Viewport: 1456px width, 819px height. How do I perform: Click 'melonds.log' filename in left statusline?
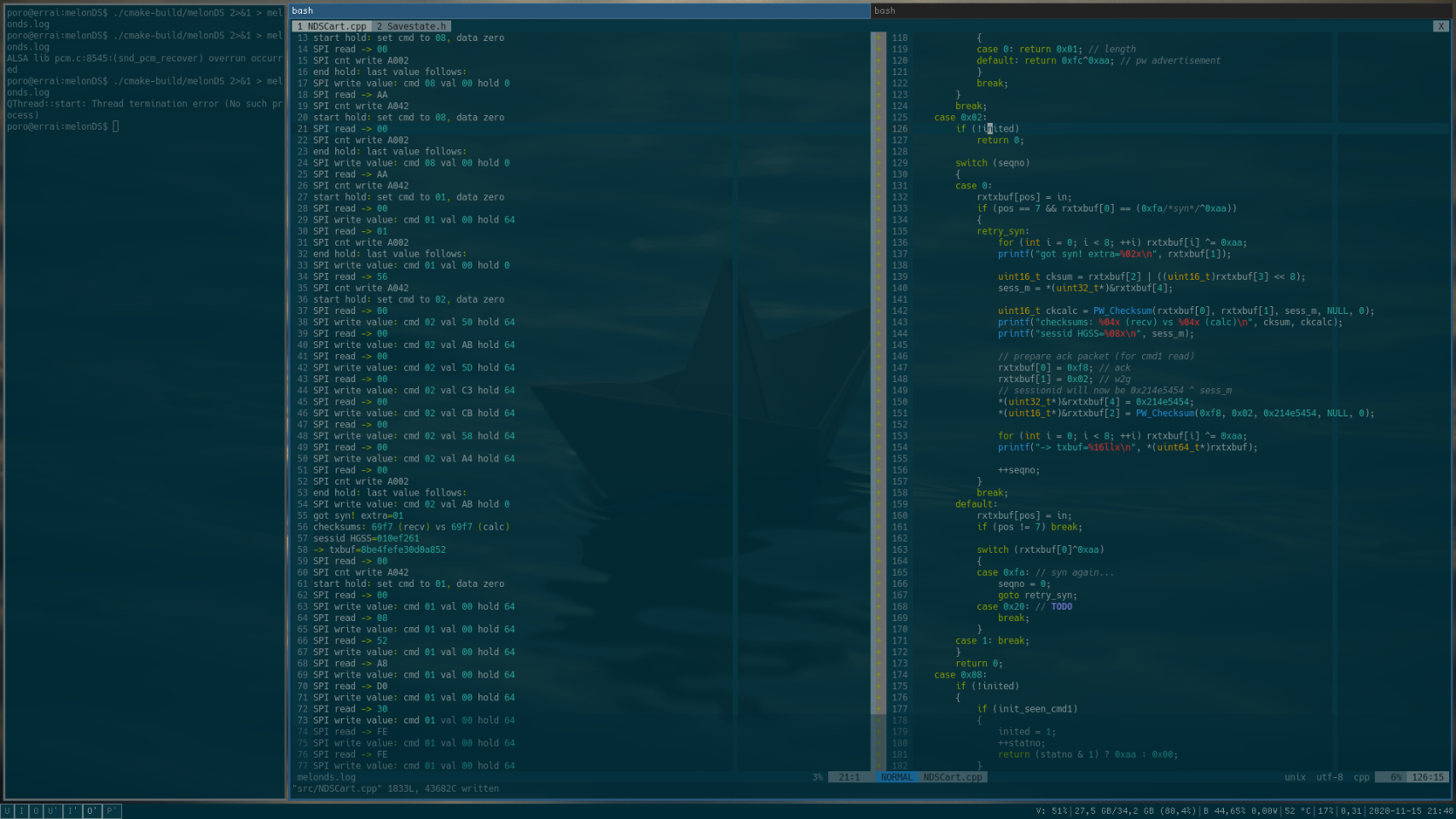tap(326, 777)
